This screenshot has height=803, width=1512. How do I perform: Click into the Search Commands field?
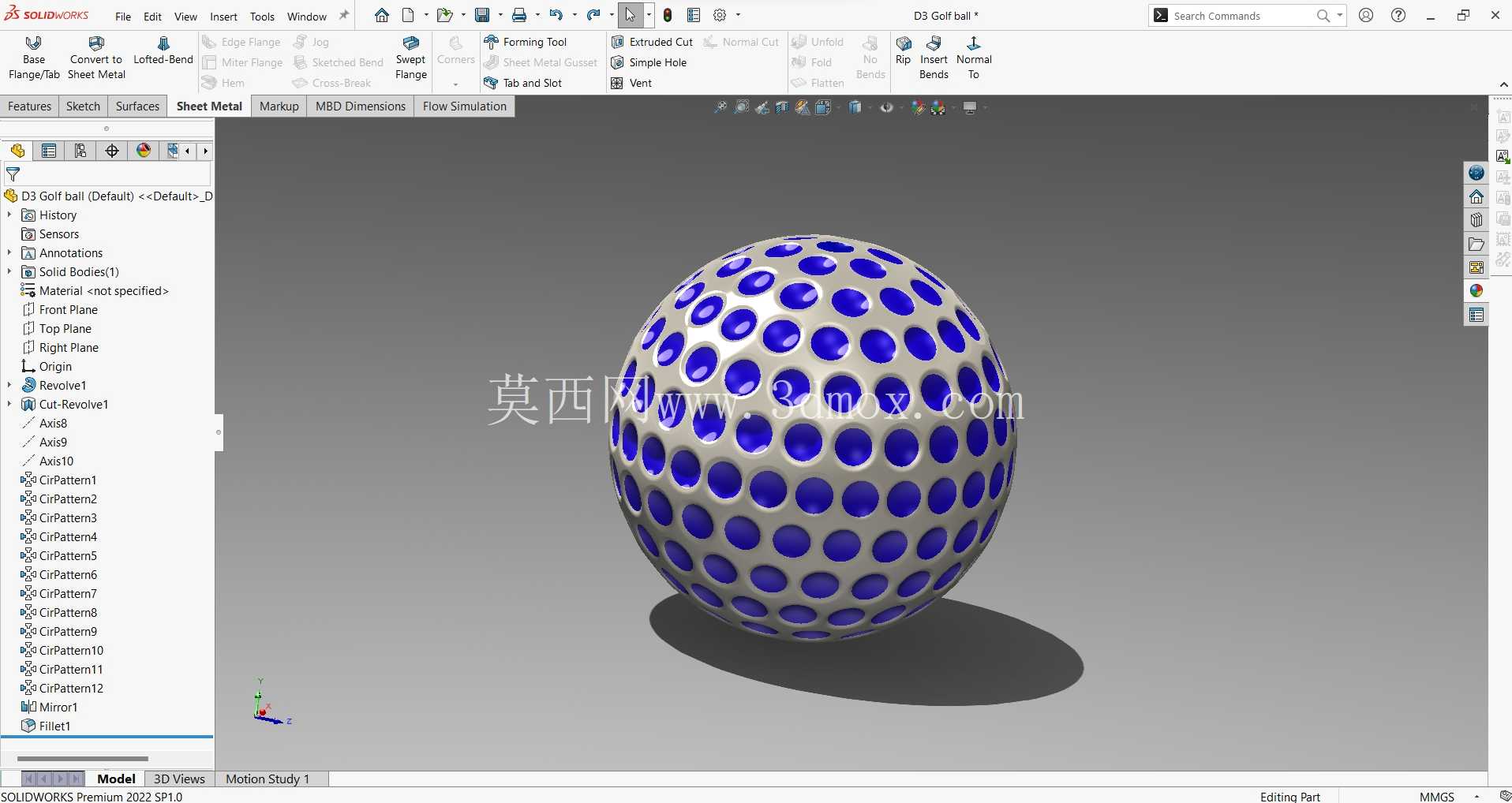click(1240, 16)
